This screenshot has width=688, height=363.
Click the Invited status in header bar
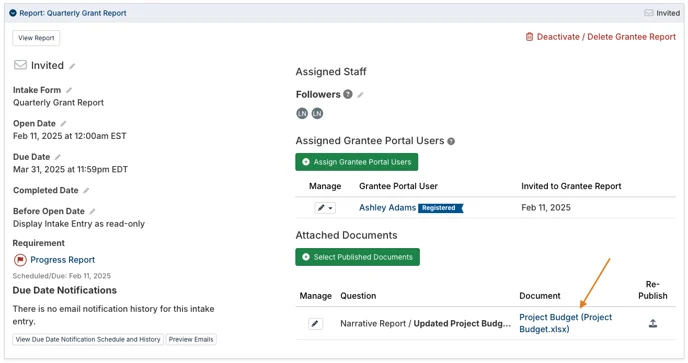(662, 13)
